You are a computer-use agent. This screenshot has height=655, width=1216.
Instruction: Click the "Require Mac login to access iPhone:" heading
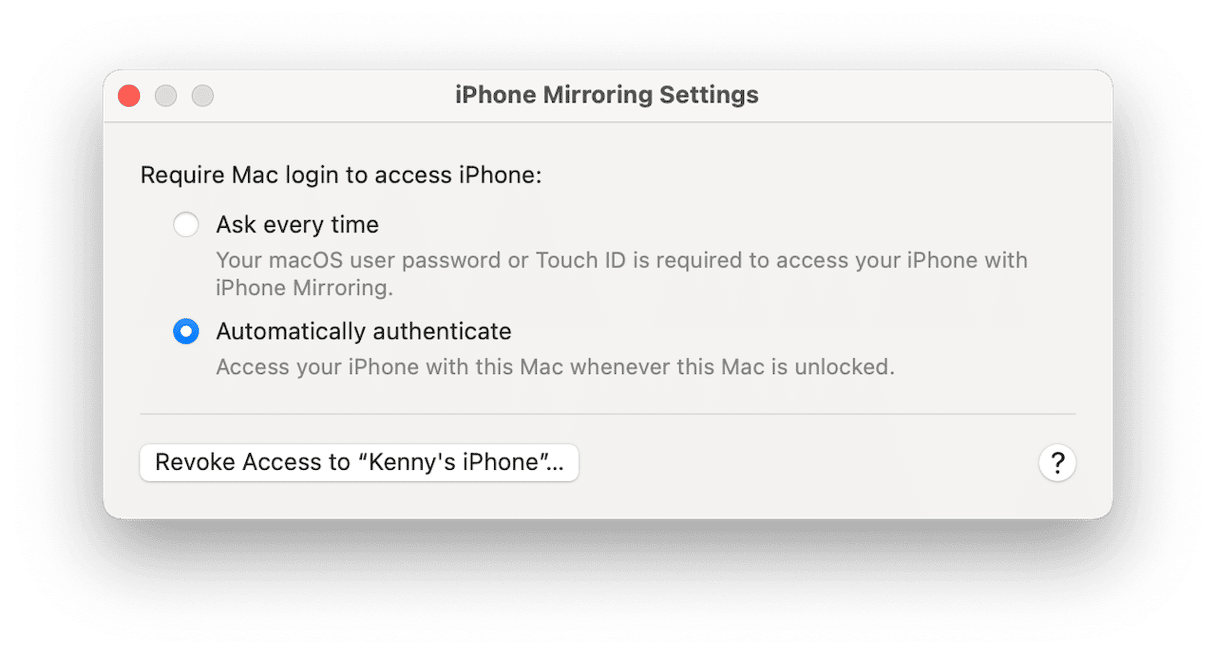click(x=340, y=176)
